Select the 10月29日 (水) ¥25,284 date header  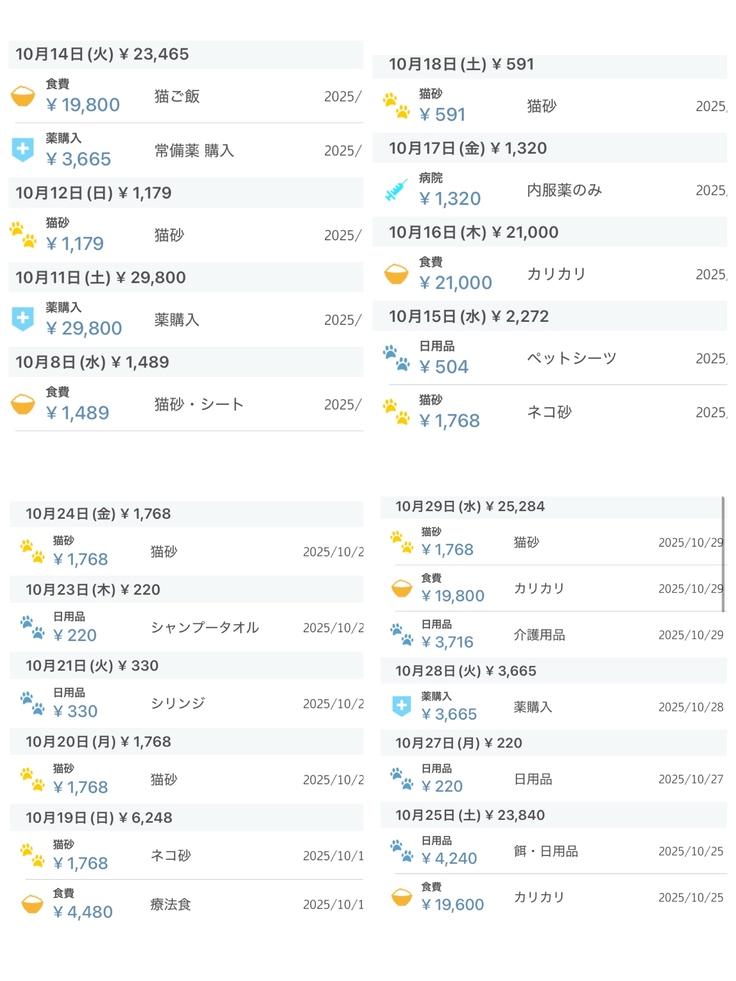click(470, 506)
